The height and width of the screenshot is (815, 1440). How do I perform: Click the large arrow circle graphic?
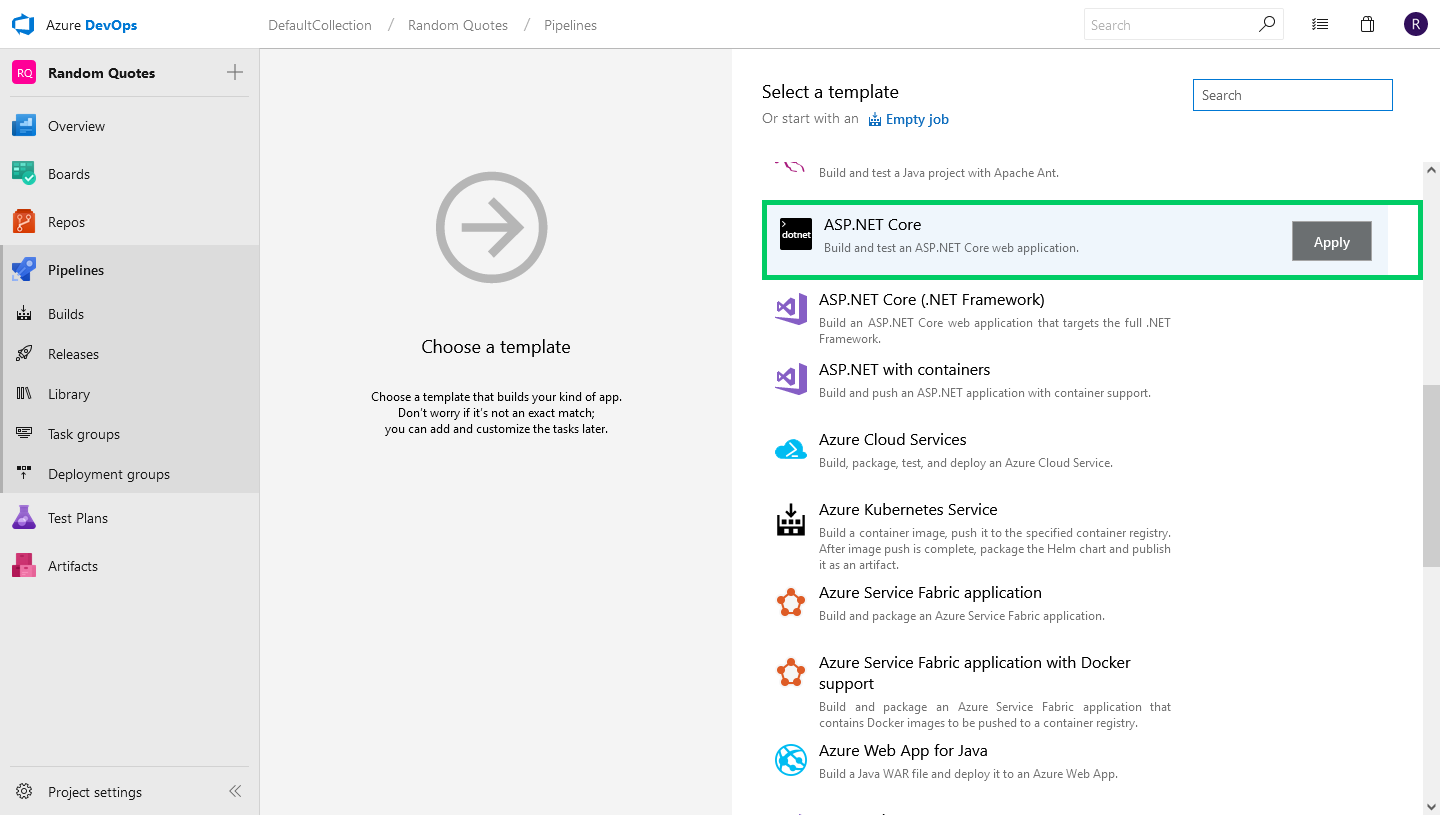pyautogui.click(x=492, y=228)
